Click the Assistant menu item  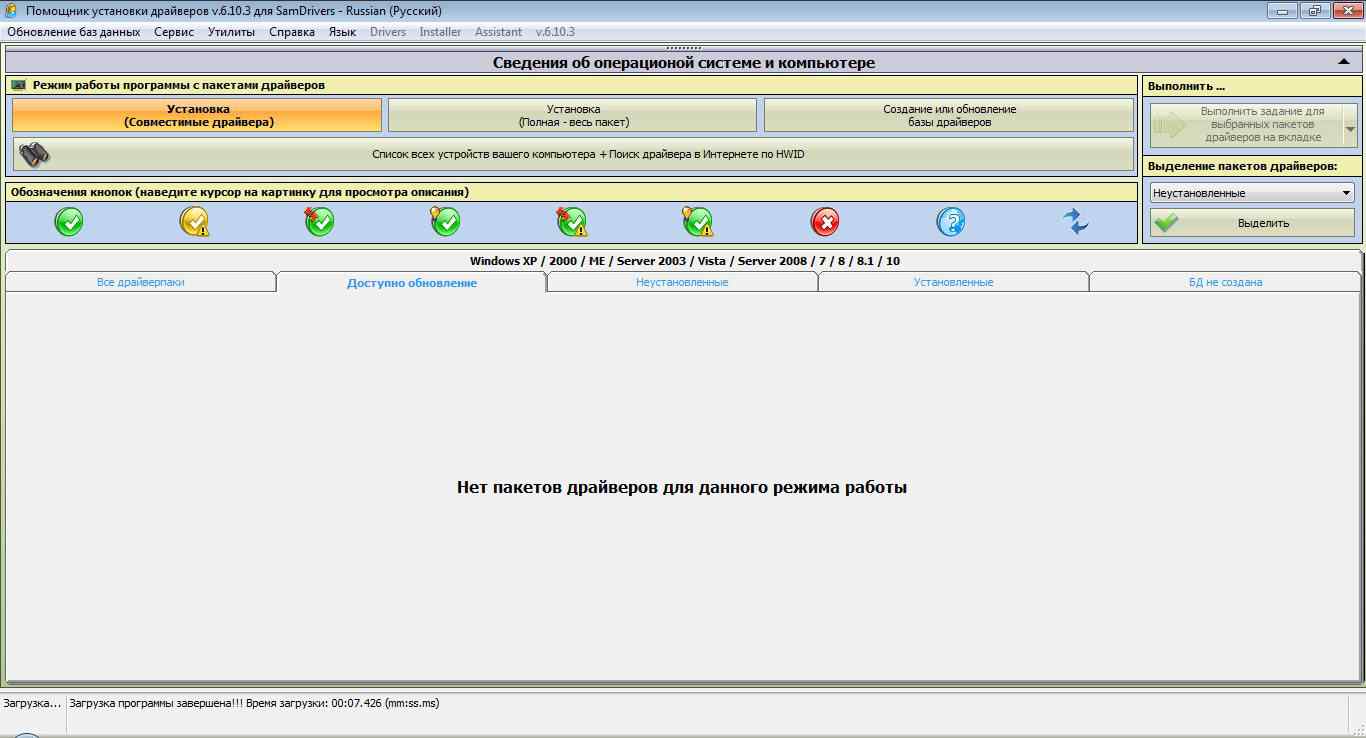click(498, 32)
